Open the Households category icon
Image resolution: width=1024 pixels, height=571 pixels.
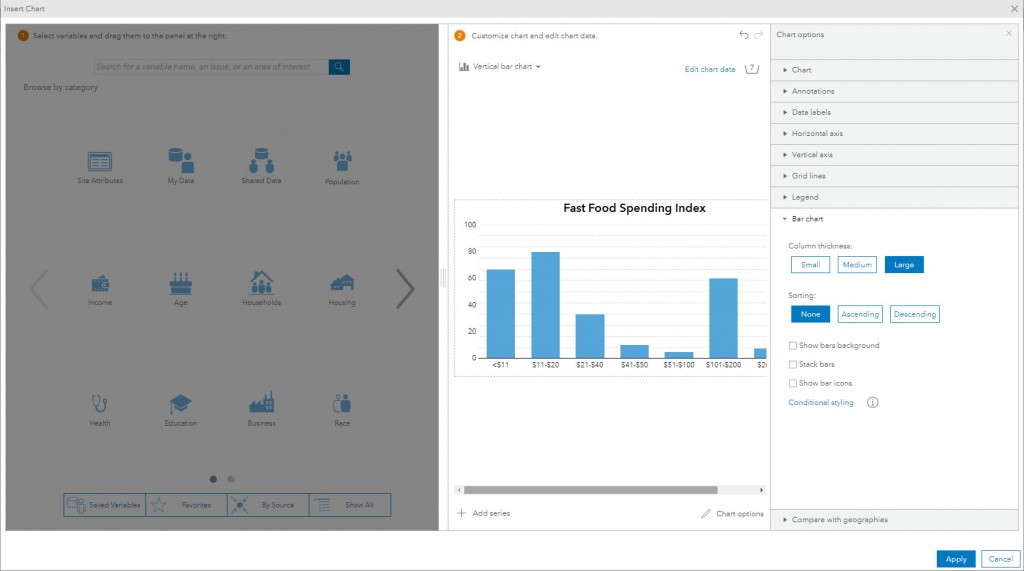point(261,282)
